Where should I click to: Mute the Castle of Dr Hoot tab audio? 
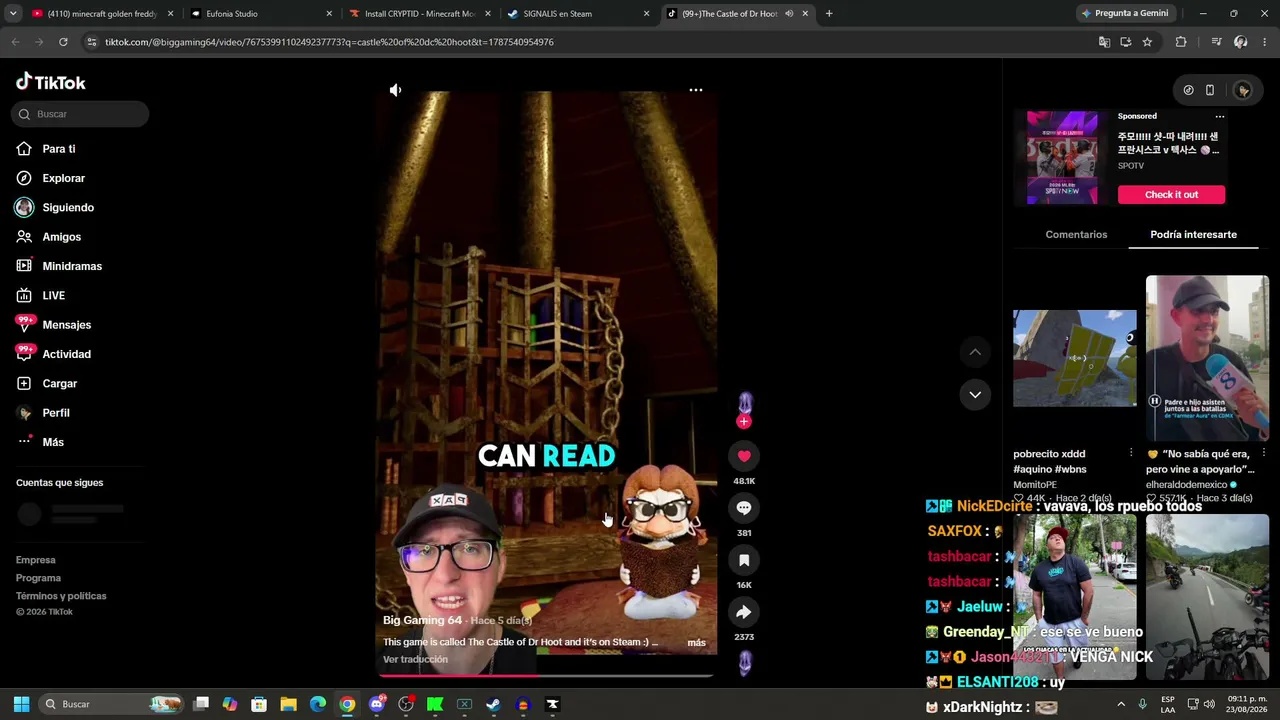click(x=789, y=14)
